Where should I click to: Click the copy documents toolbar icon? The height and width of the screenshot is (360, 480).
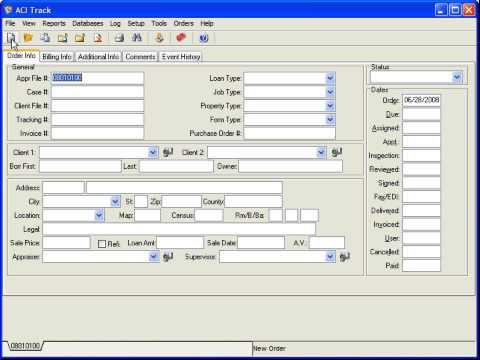coord(45,38)
